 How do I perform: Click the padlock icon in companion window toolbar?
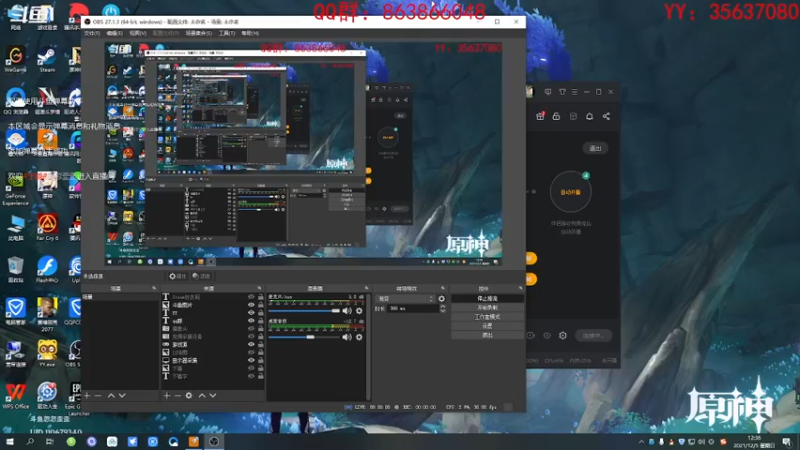(x=556, y=116)
